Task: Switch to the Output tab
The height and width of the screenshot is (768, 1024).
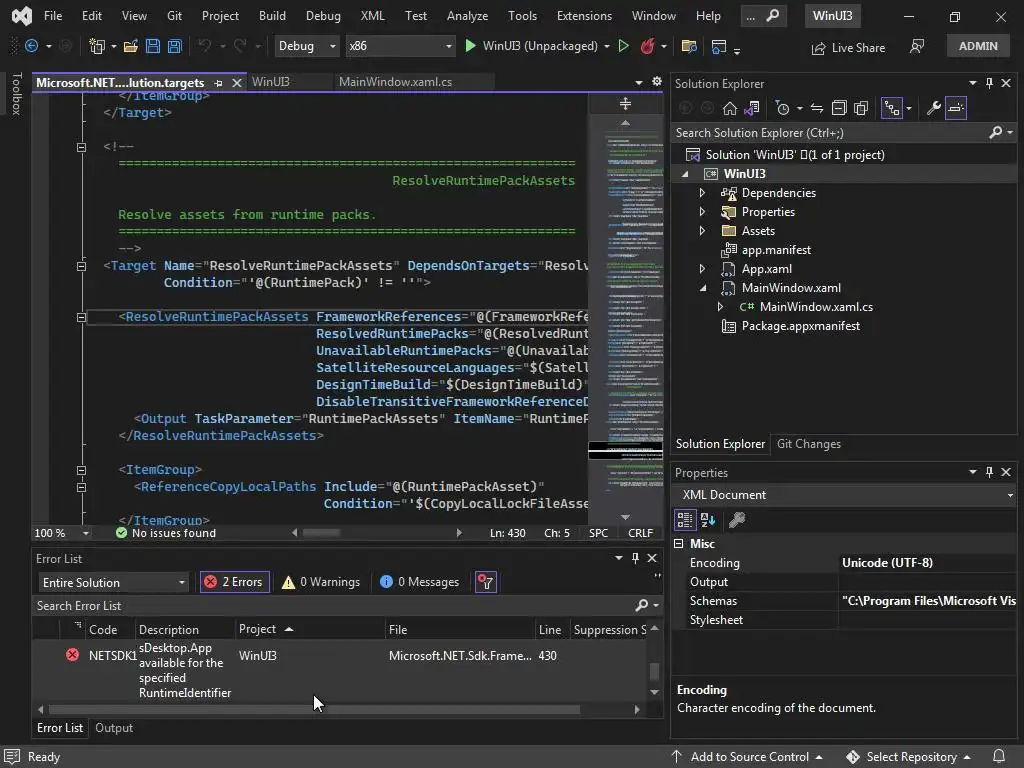Action: [114, 728]
